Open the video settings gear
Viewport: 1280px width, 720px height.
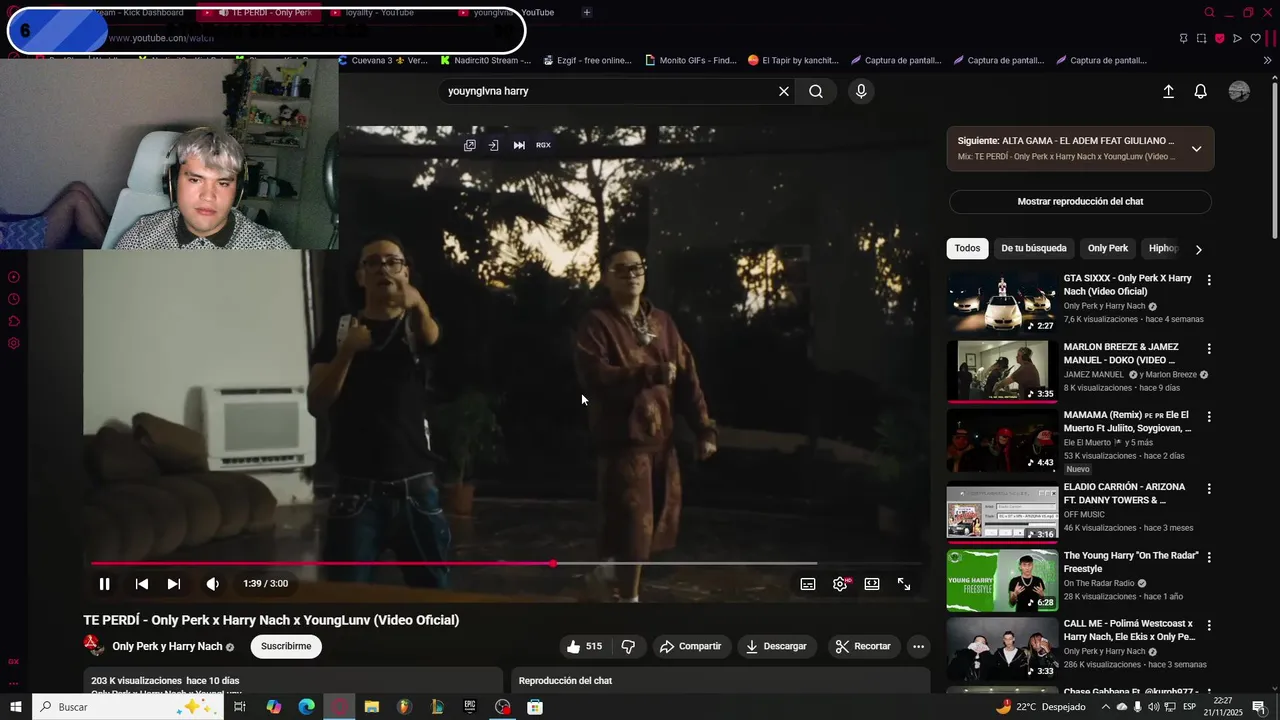pos(840,584)
